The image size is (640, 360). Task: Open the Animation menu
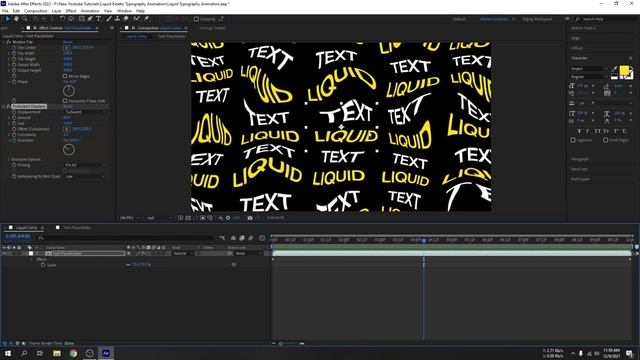click(x=90, y=11)
